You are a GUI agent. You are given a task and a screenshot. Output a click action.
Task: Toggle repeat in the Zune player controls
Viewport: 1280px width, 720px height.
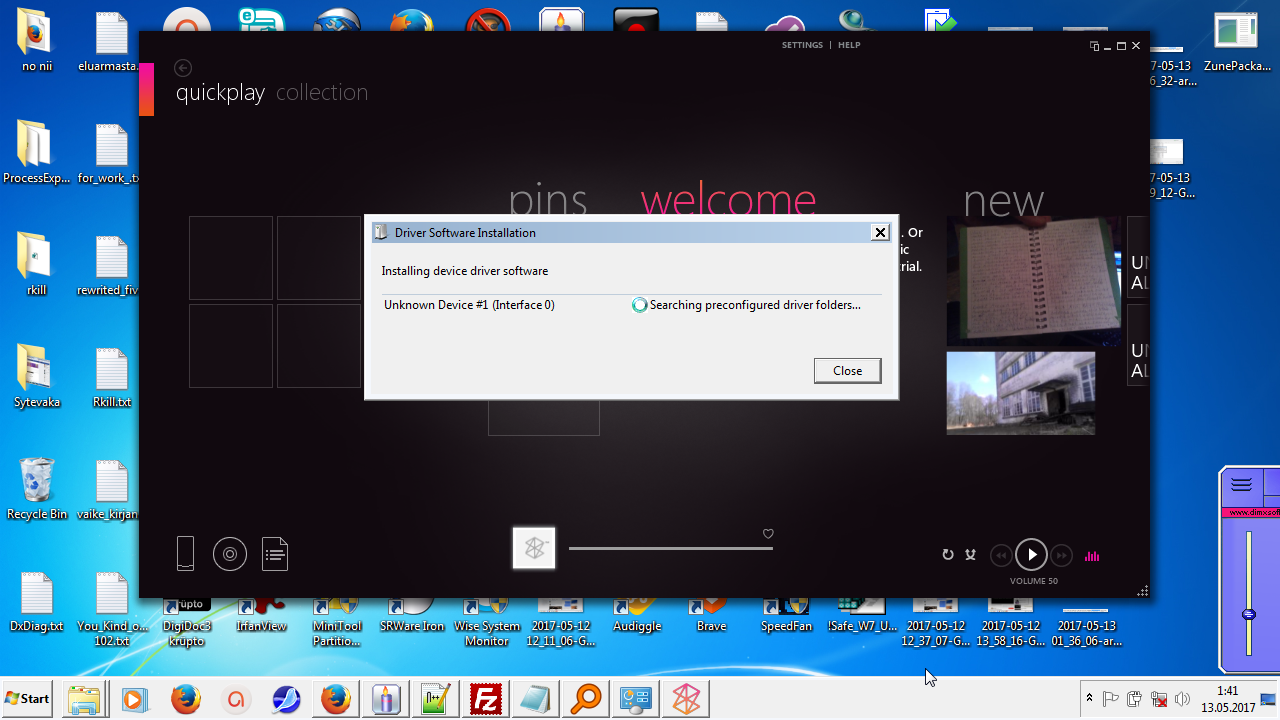(x=948, y=555)
